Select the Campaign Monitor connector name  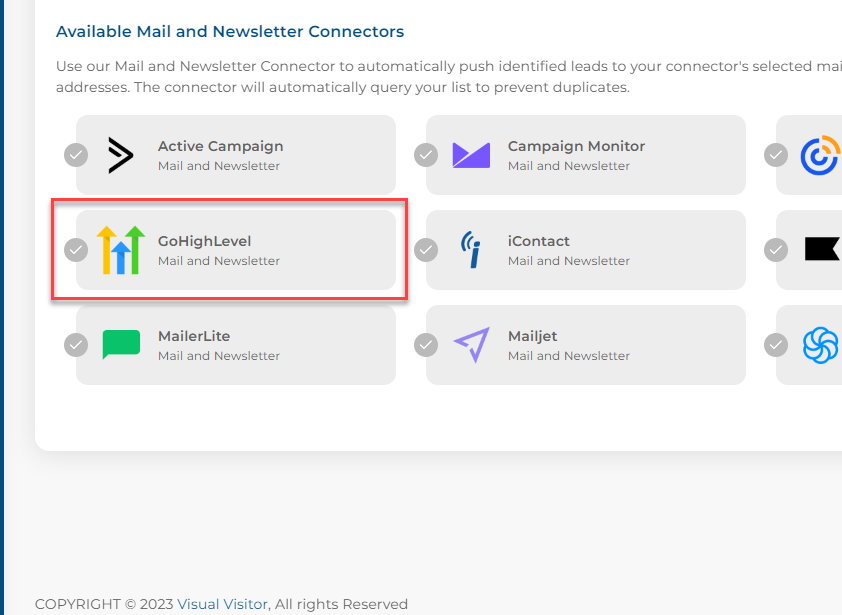pos(576,146)
